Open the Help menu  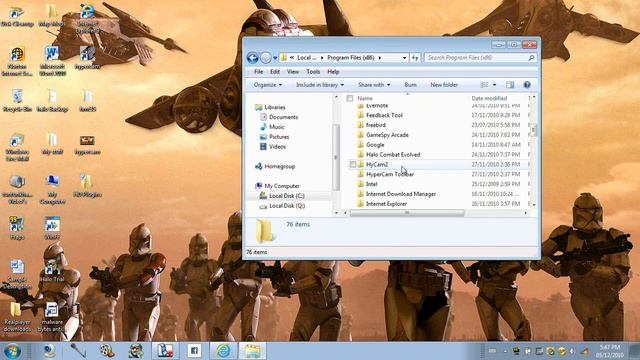pos(333,72)
